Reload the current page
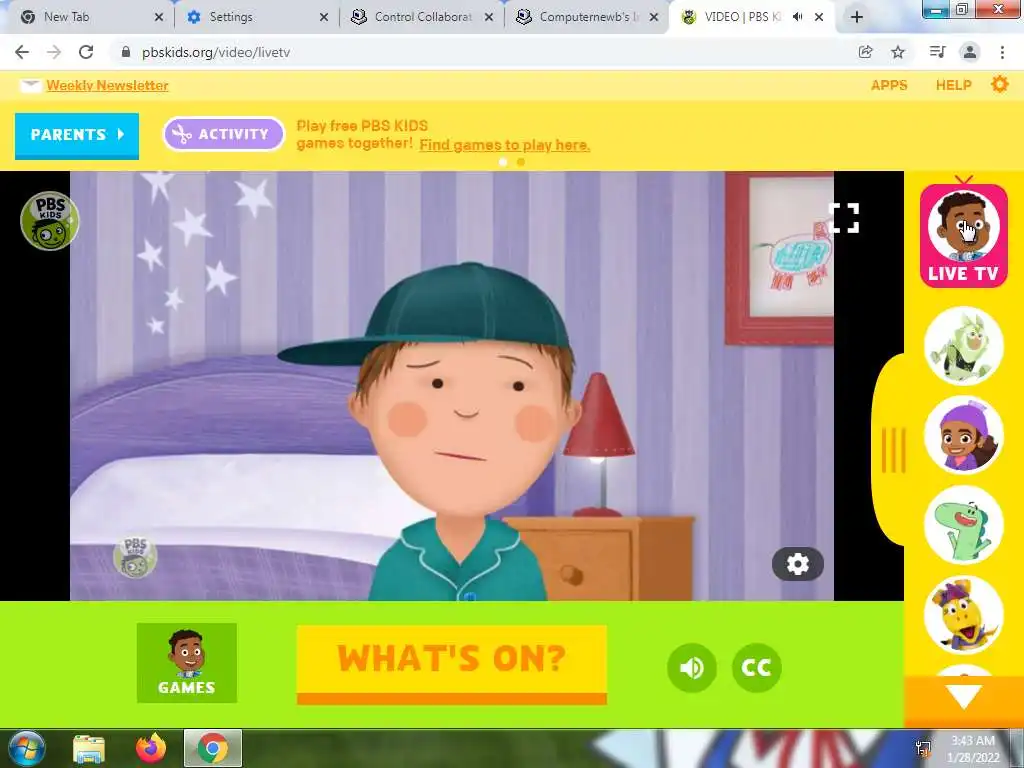The image size is (1024, 768). point(86,52)
